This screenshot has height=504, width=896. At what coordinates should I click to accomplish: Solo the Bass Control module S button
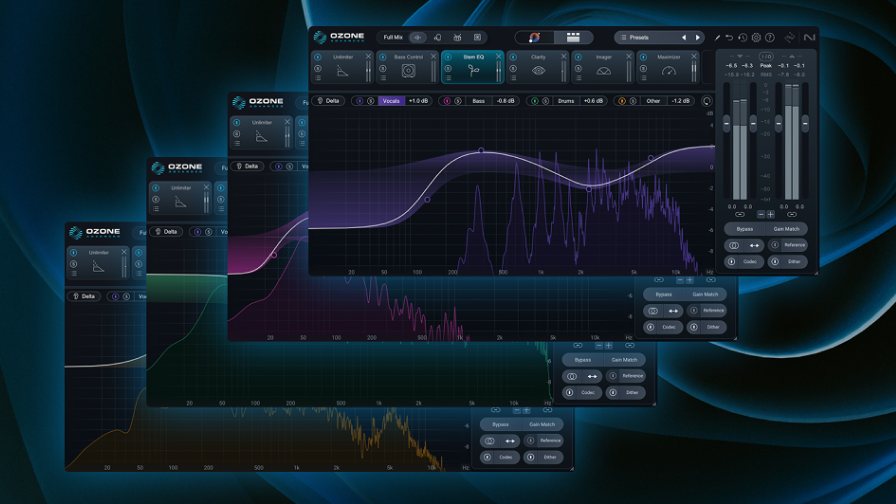coord(383,69)
